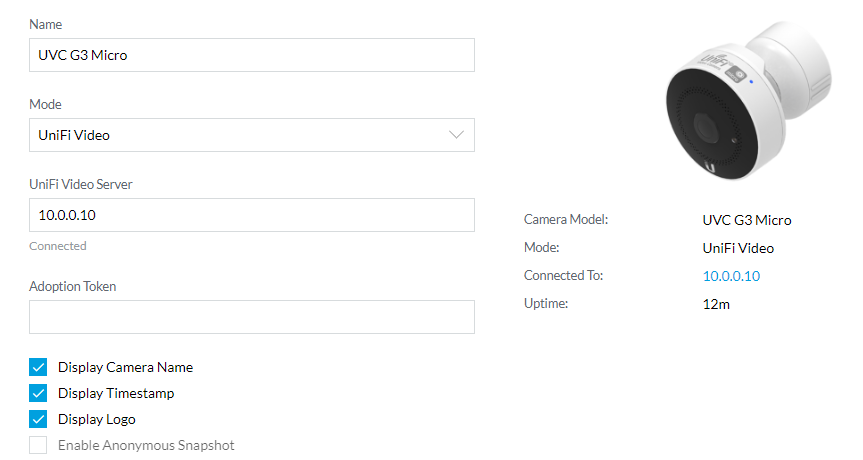
Task: Expand the chevron arrow in Mode selector
Action: [x=456, y=135]
